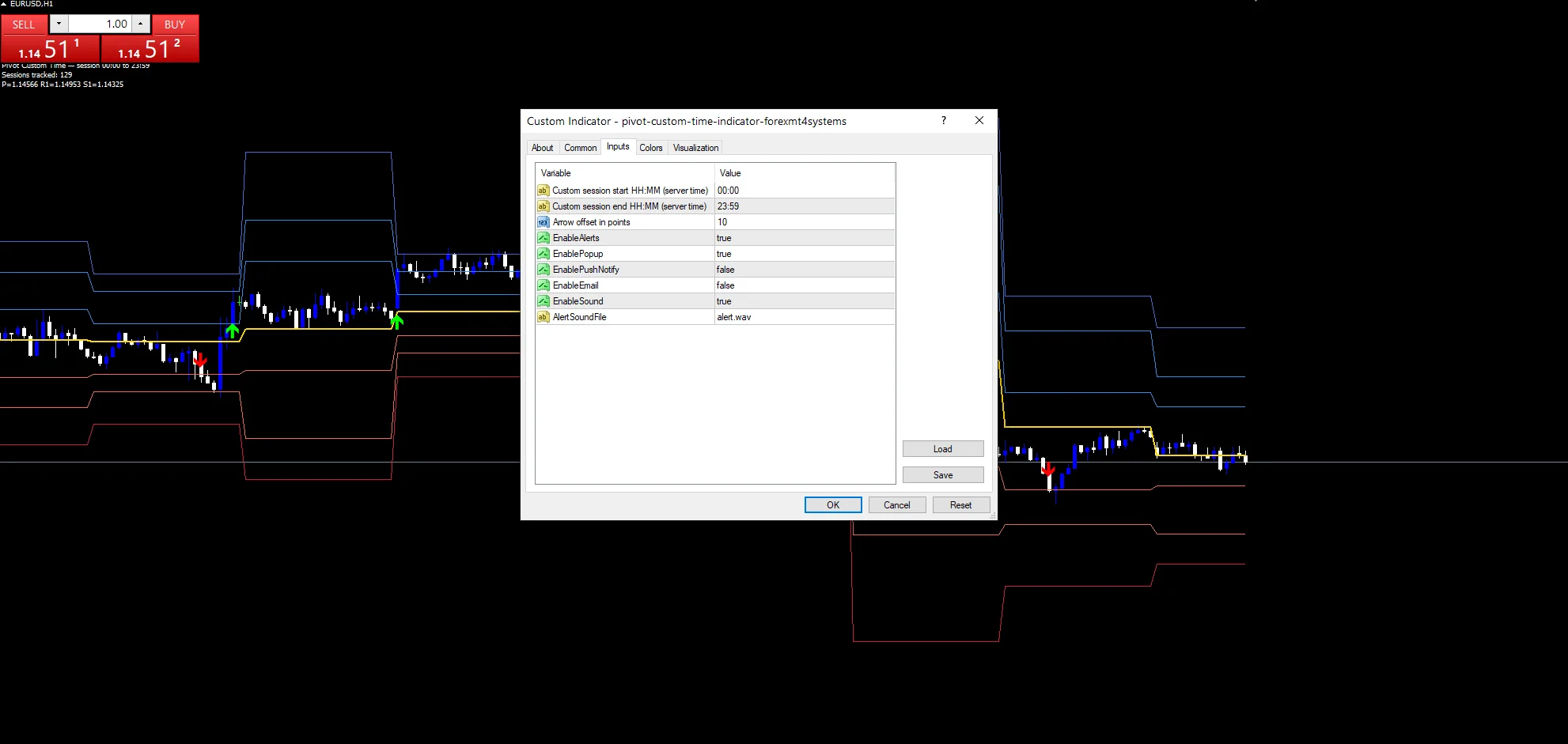The width and height of the screenshot is (1568, 744).
Task: Select the EnablePopup variable name
Action: tap(578, 254)
